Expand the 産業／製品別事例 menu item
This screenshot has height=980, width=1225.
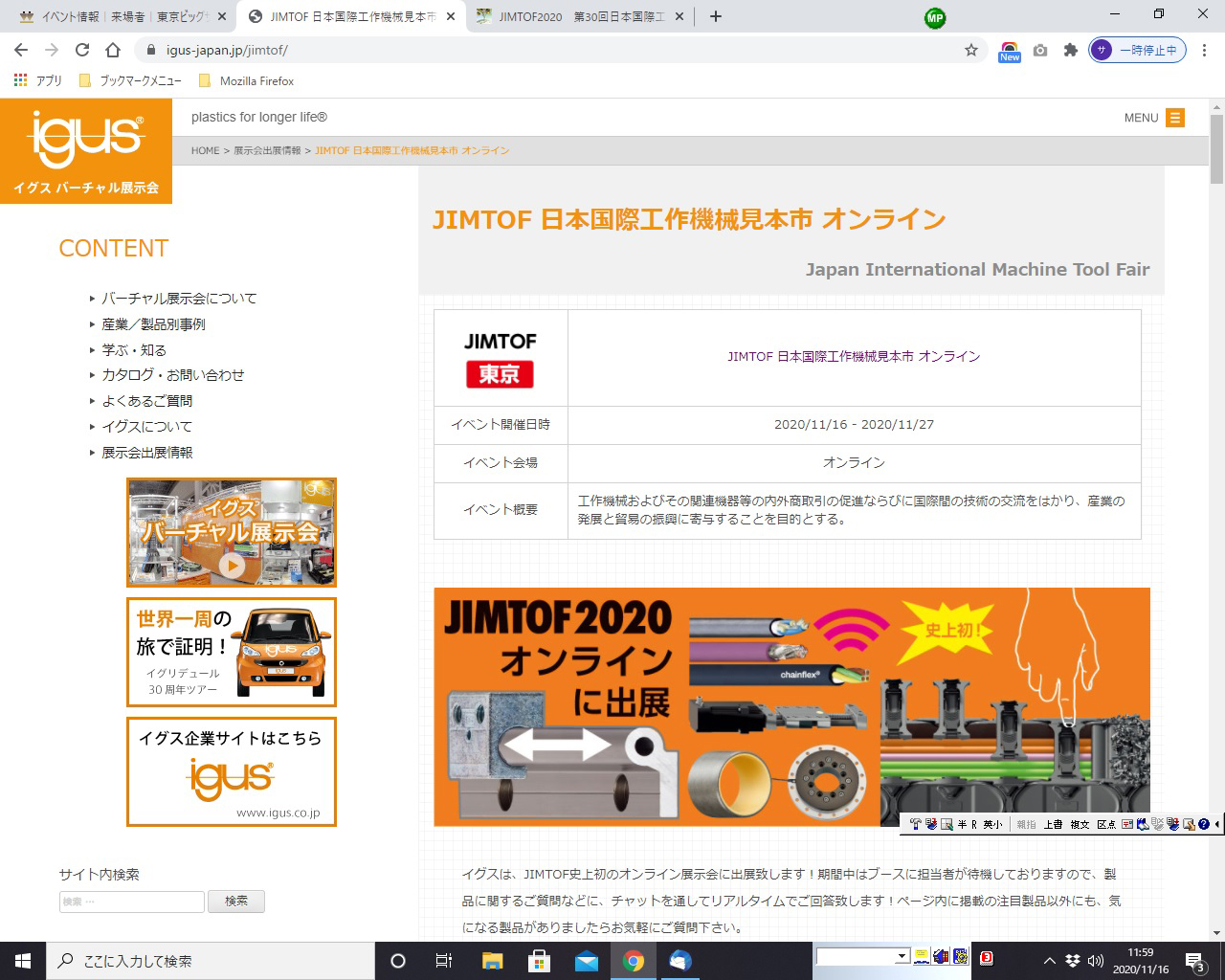(153, 324)
